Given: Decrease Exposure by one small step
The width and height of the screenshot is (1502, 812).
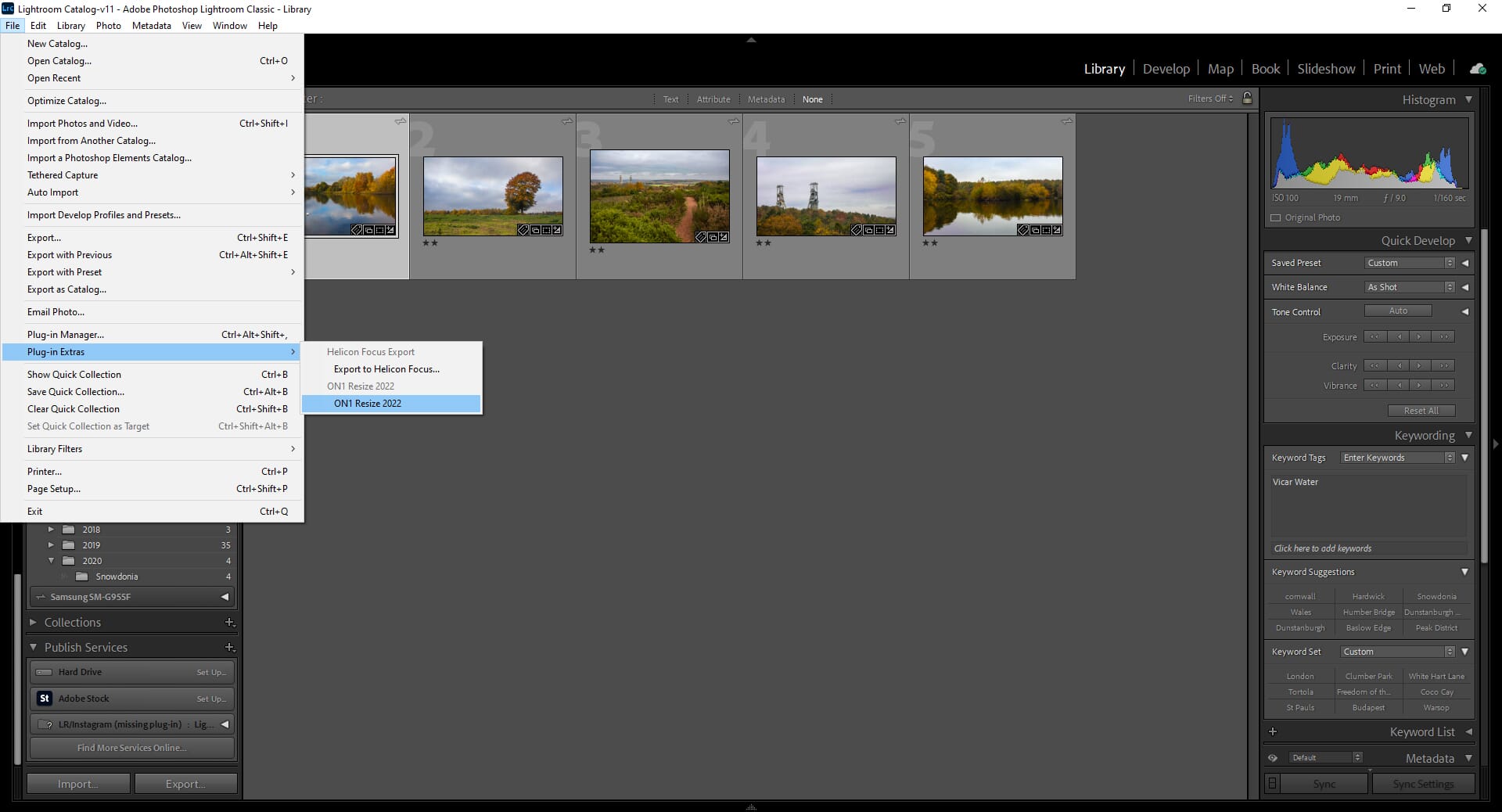Looking at the screenshot, I should point(1399,336).
